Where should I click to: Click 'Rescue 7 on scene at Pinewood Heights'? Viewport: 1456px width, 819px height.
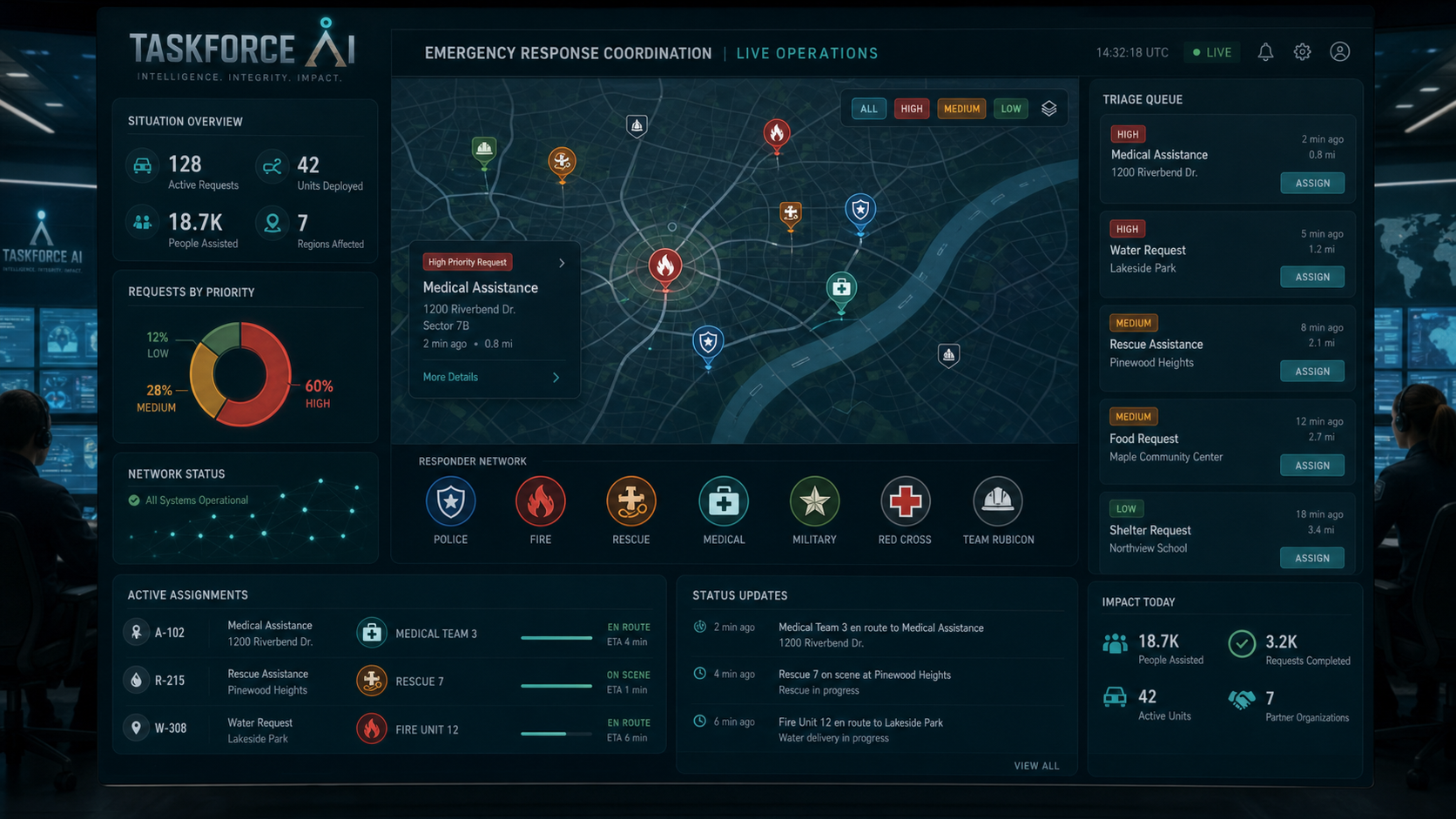pyautogui.click(x=864, y=675)
